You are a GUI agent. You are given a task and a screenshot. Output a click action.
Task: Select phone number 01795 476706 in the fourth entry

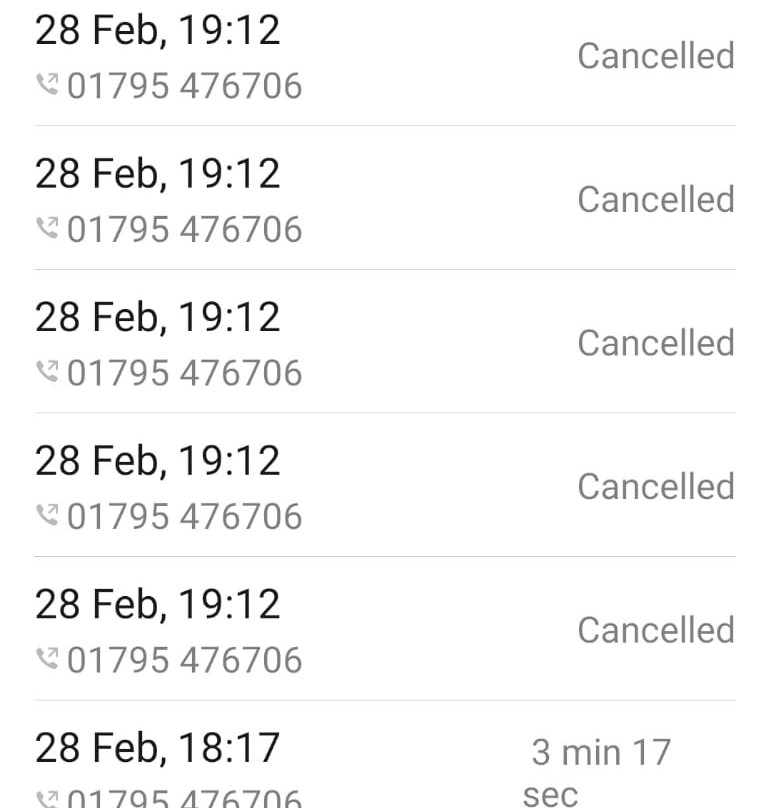click(x=185, y=516)
